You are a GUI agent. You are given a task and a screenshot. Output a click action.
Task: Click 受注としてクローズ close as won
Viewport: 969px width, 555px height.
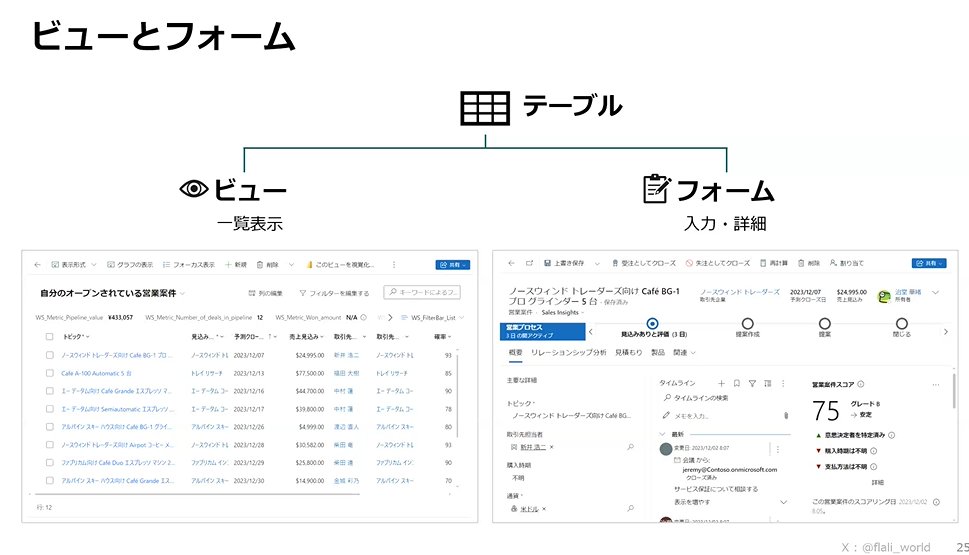coord(643,263)
